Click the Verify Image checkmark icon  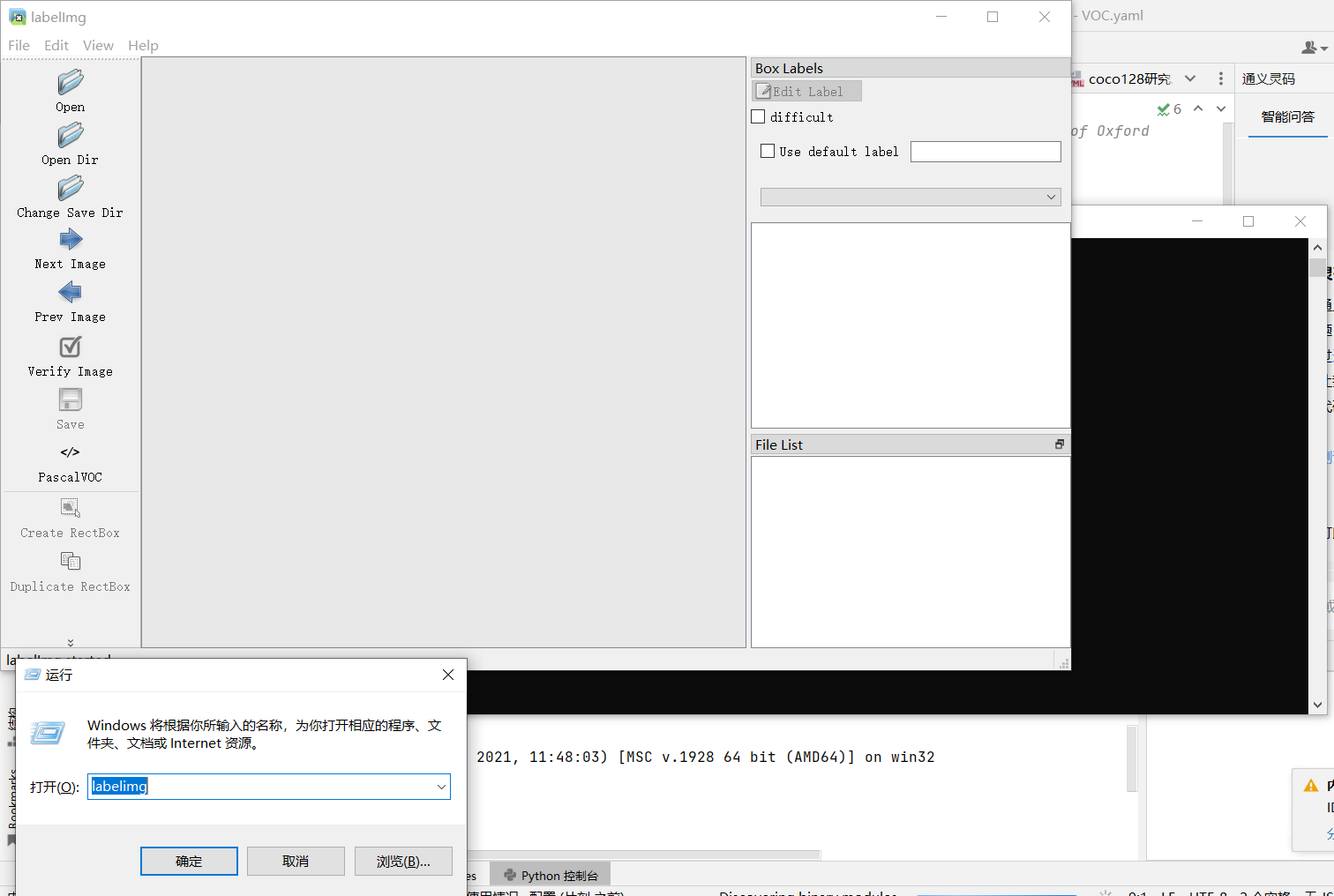coord(71,347)
